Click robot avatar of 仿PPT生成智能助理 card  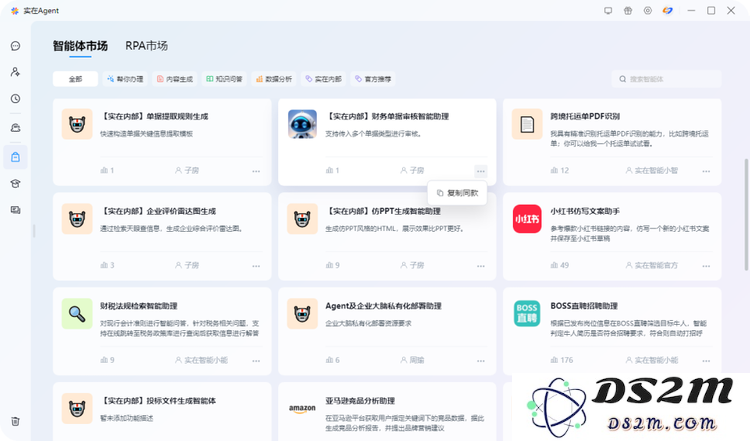pos(302,219)
